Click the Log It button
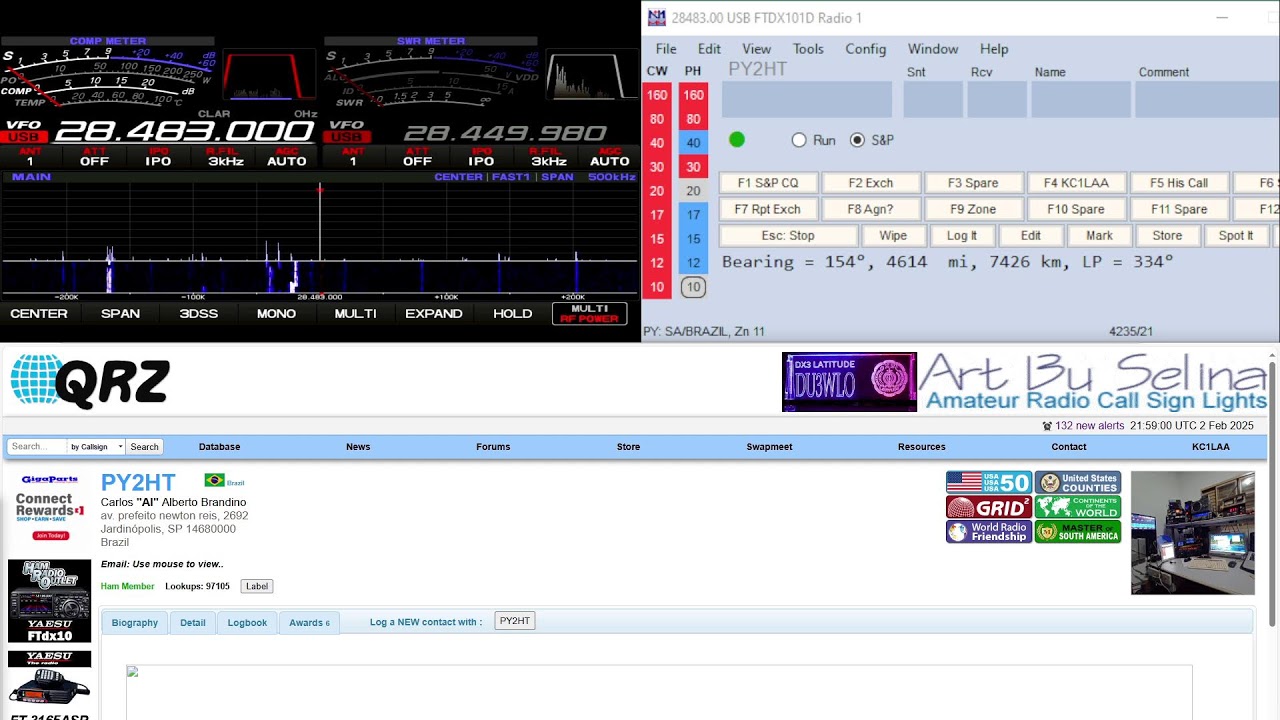This screenshot has width=1280, height=720. point(962,236)
